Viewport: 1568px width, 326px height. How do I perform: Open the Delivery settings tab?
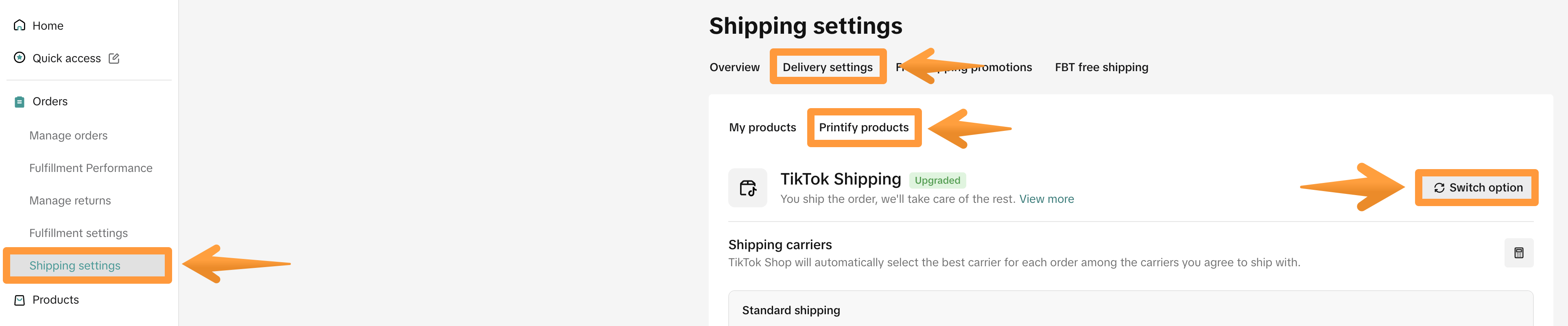click(828, 67)
